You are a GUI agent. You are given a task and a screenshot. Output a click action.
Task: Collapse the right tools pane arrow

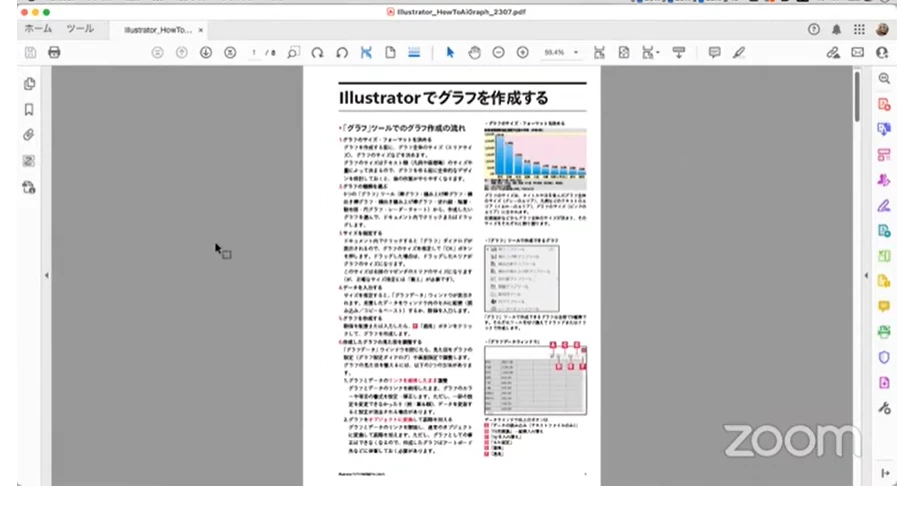coord(866,276)
